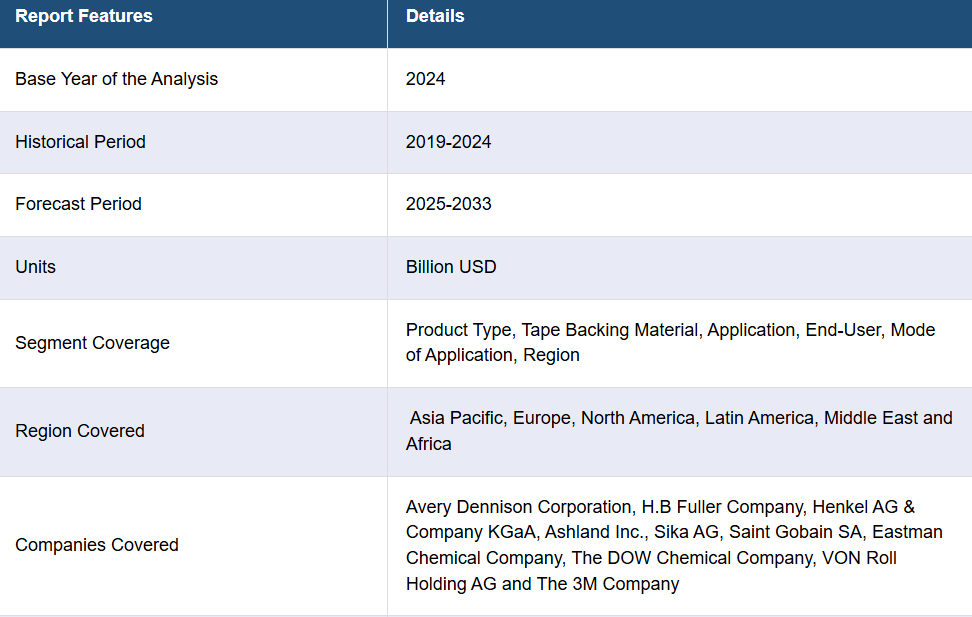Click the Details column header
Screen dimensions: 972x617
435,16
